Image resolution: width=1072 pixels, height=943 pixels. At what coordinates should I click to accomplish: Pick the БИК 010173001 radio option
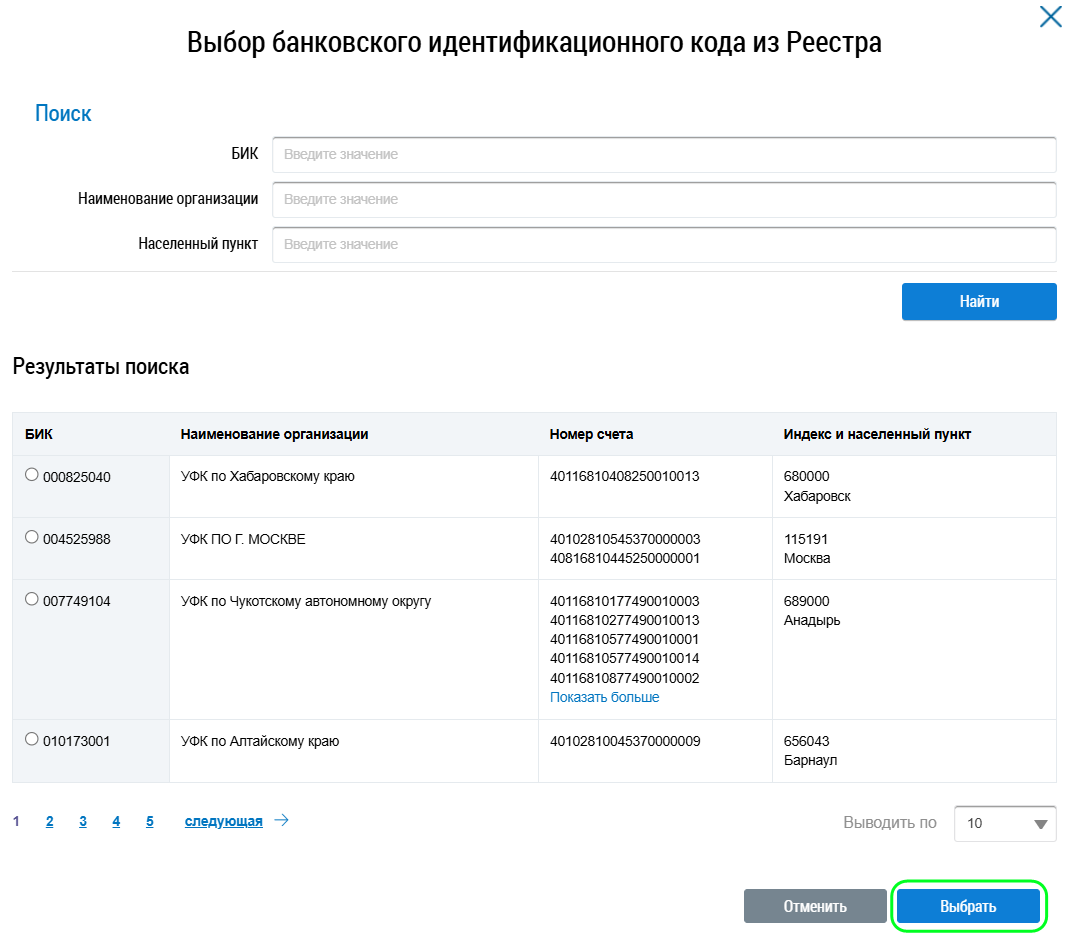tap(32, 740)
